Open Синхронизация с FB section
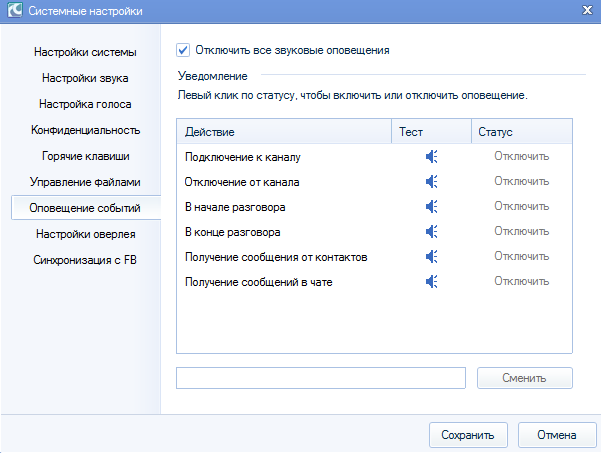Screen dimensions: 601x453 (x=85, y=260)
